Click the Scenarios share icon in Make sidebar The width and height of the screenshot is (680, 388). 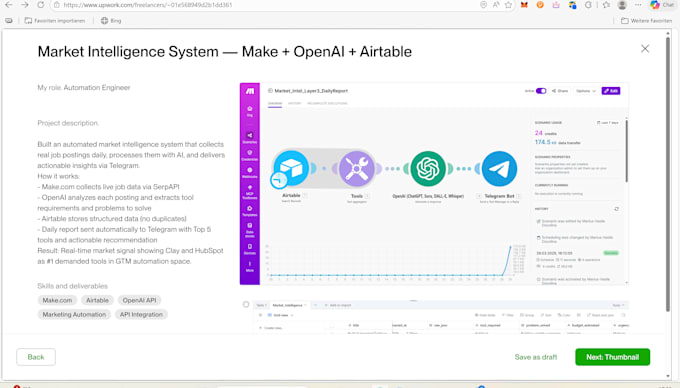pyautogui.click(x=250, y=137)
